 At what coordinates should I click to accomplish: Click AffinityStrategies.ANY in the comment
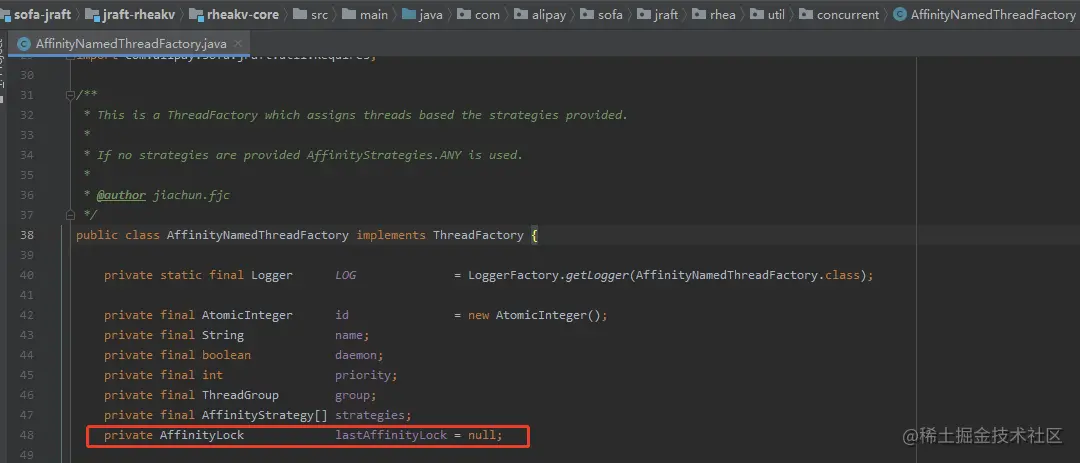point(384,155)
